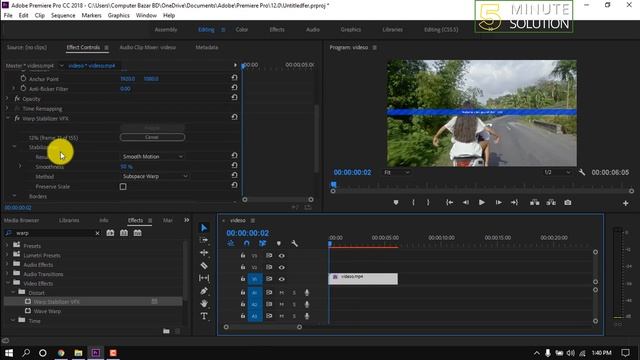Click Mark Out bracket button
This screenshot has width=640, height=360.
(x=428, y=202)
